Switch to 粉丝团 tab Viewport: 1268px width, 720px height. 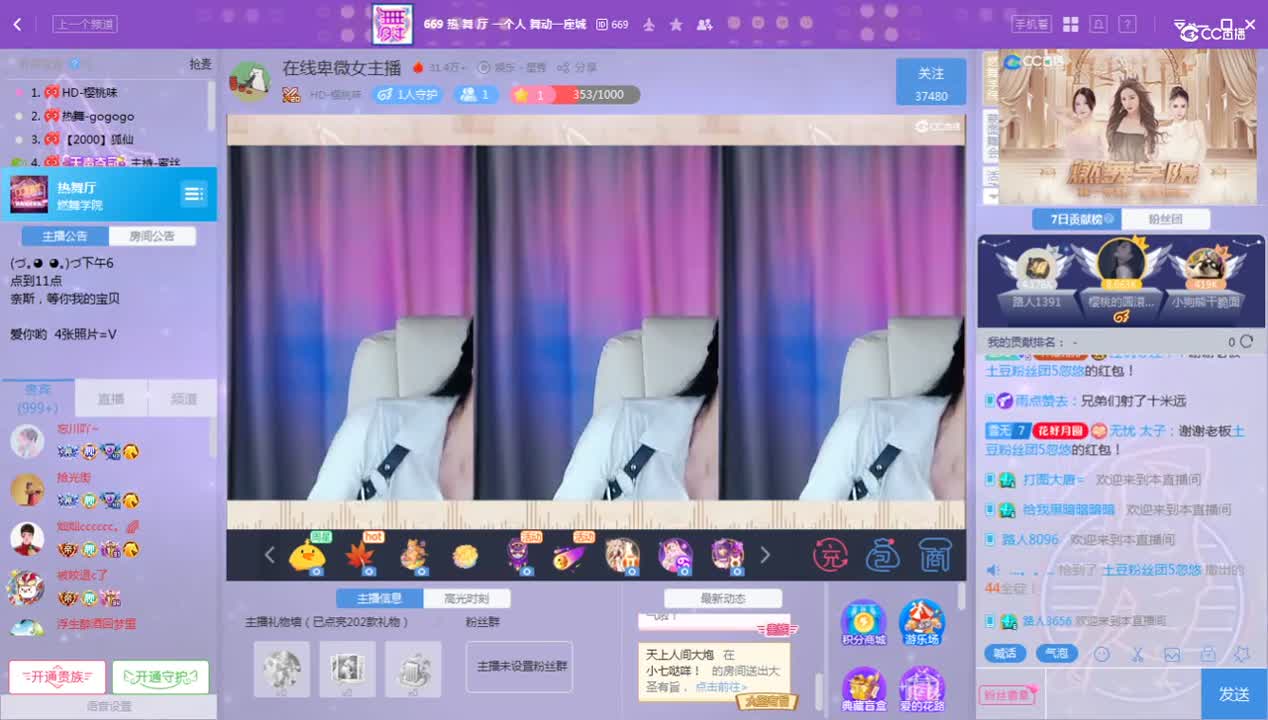pos(1165,219)
